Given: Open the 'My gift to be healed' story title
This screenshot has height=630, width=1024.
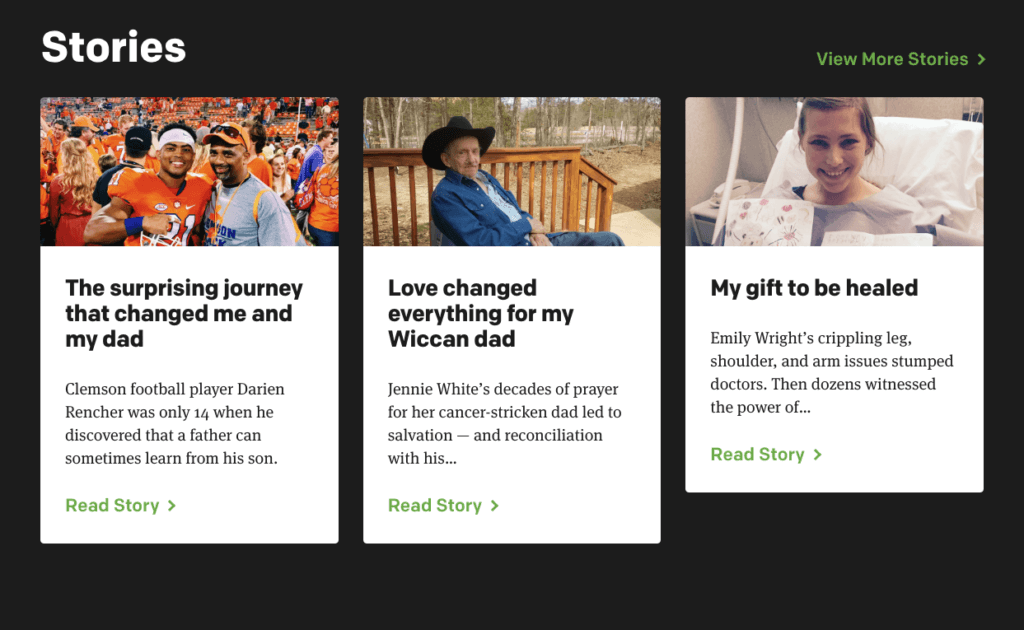Looking at the screenshot, I should coord(813,287).
